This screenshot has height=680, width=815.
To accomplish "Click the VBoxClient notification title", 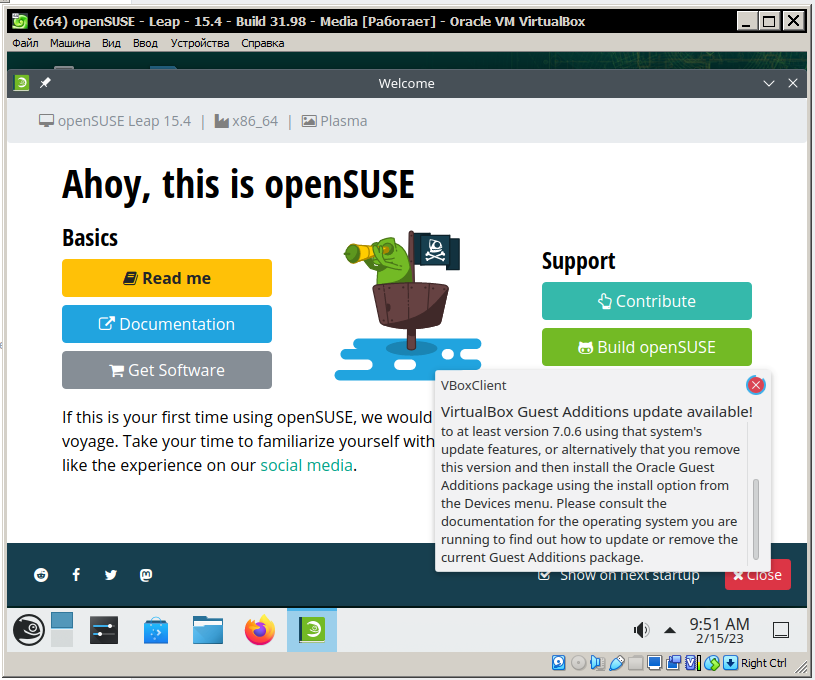I will tap(474, 385).
